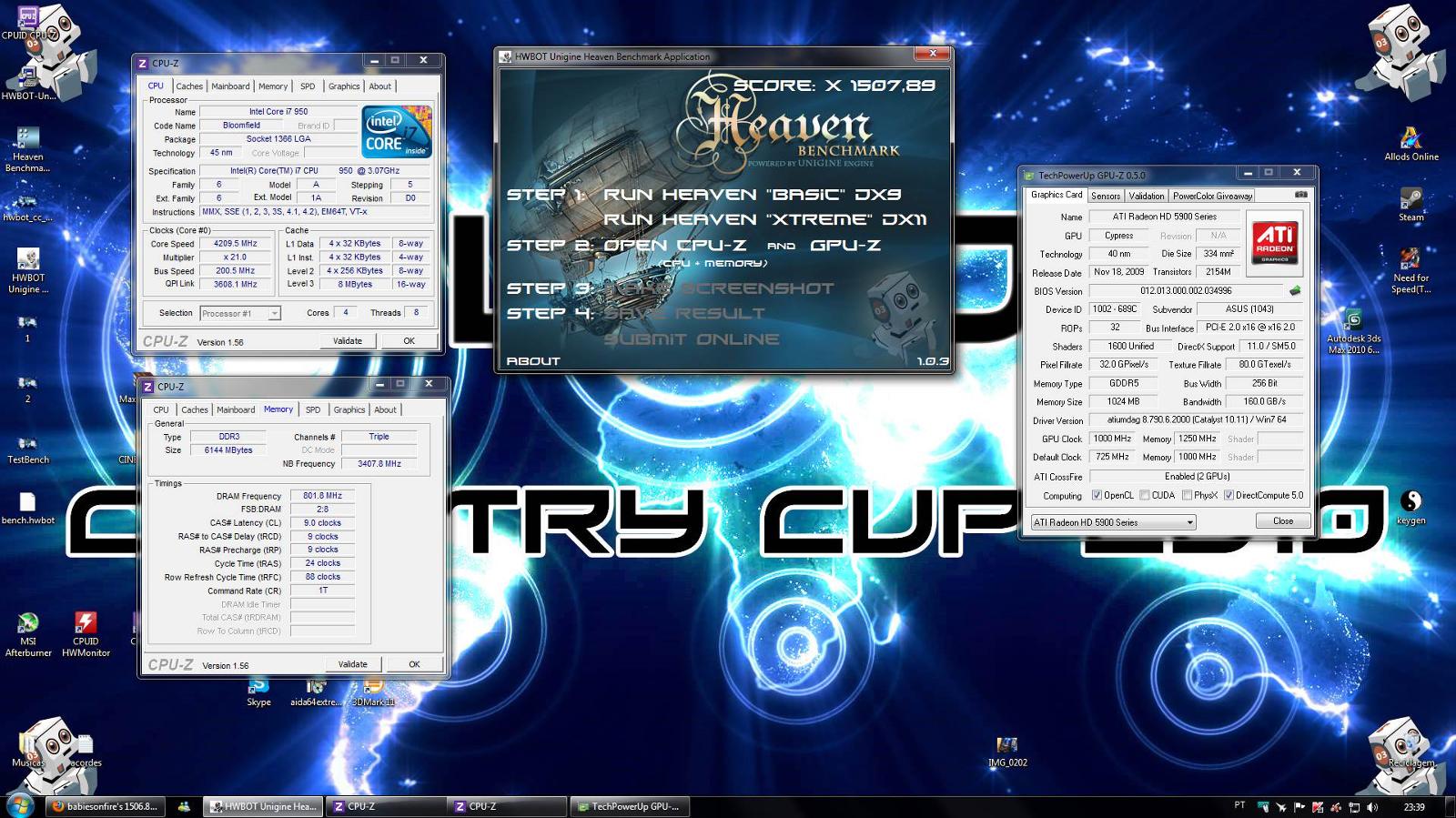Switch to Mainboard tab in the top CPU-Z window
Viewport: 1456px width, 818px height.
pos(230,86)
